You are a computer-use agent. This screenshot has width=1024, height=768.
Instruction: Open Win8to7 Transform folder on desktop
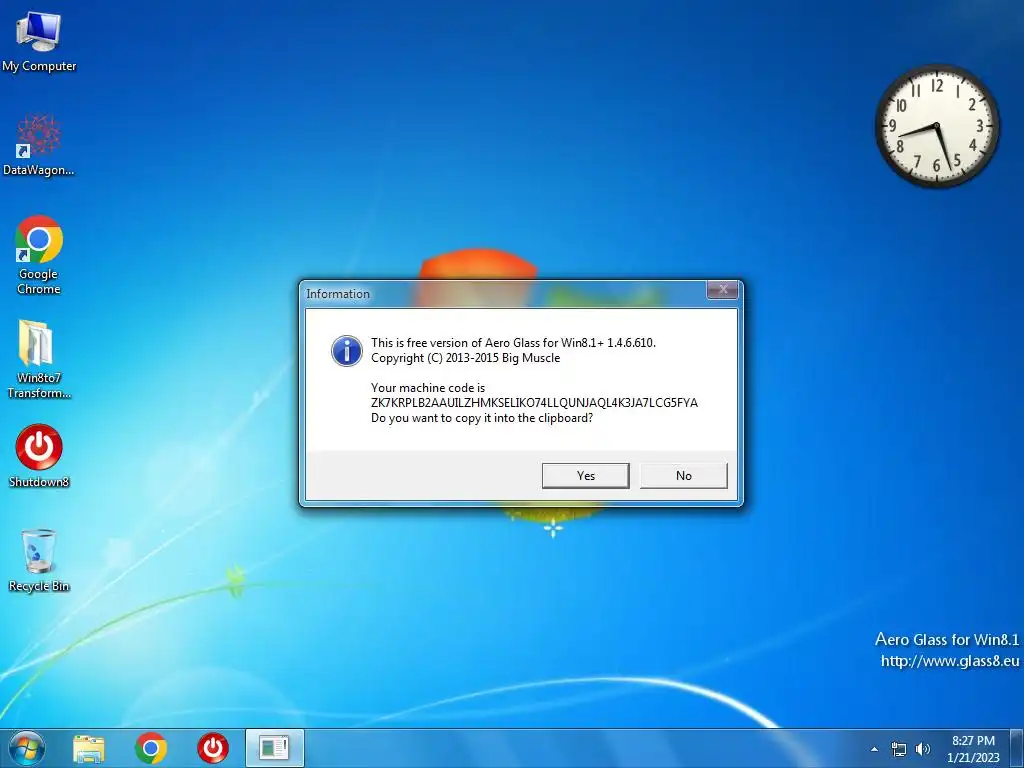(x=39, y=359)
